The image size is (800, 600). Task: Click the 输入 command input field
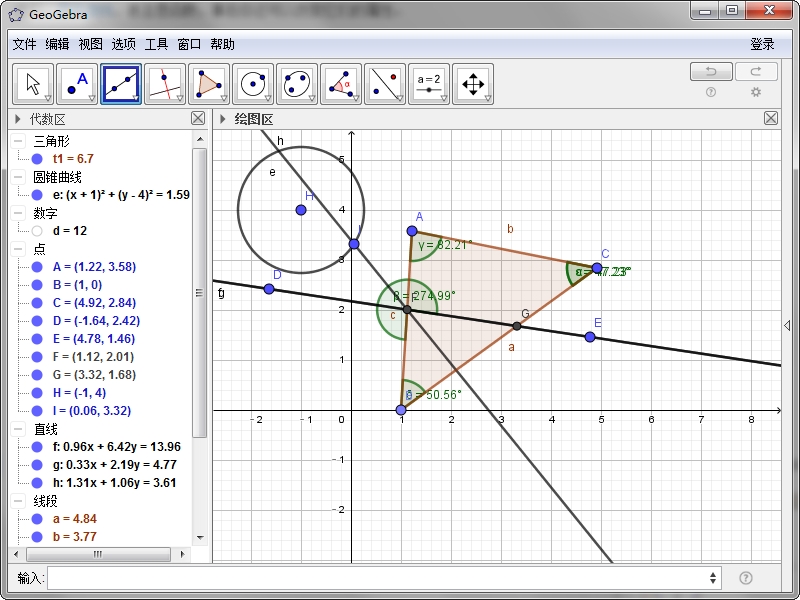point(380,578)
